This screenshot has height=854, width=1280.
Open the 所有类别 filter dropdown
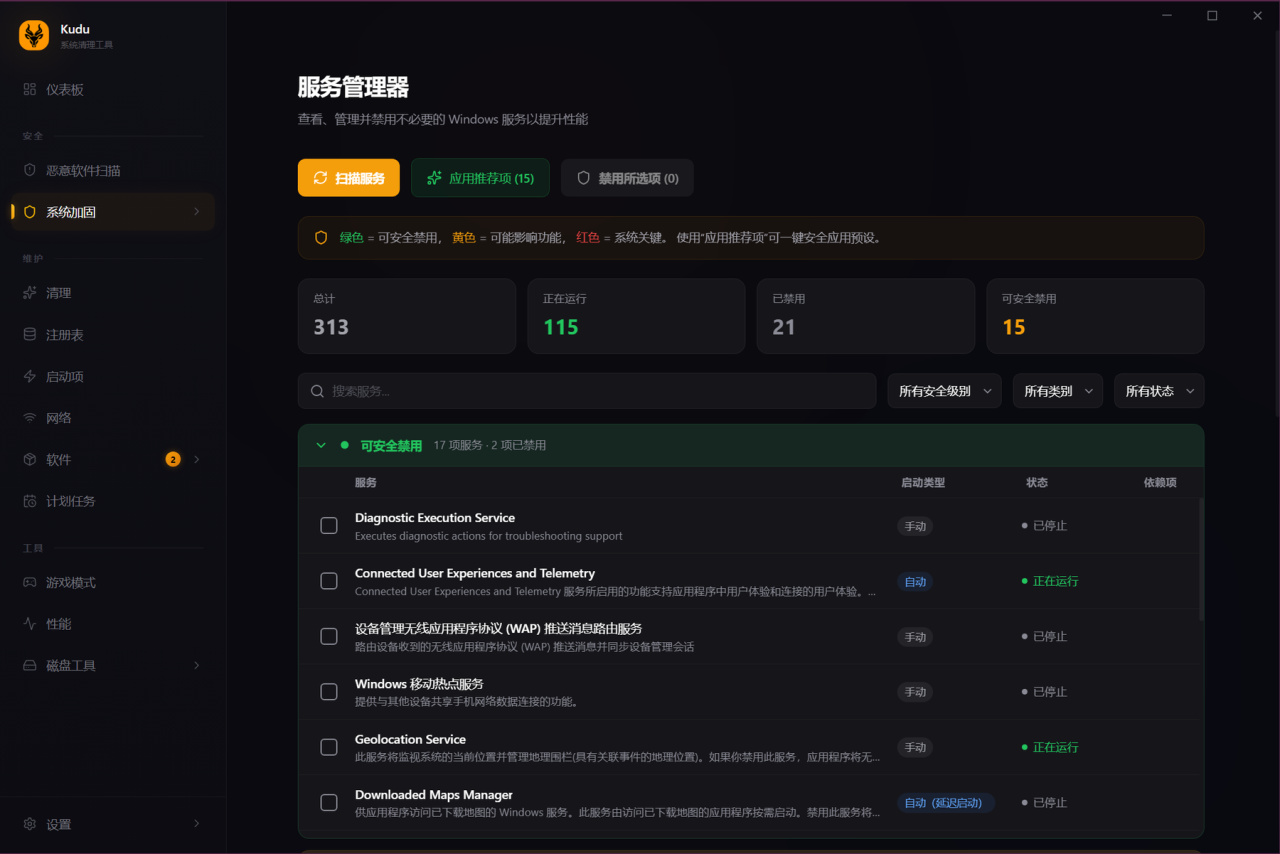1058,391
